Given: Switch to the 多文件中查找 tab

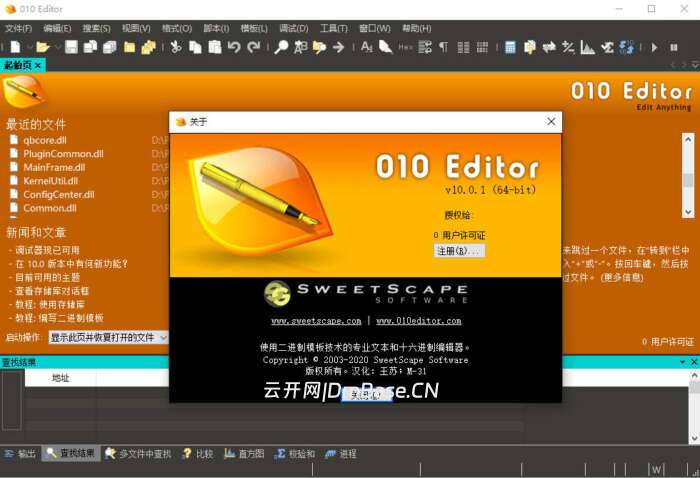Looking at the screenshot, I should (138, 454).
